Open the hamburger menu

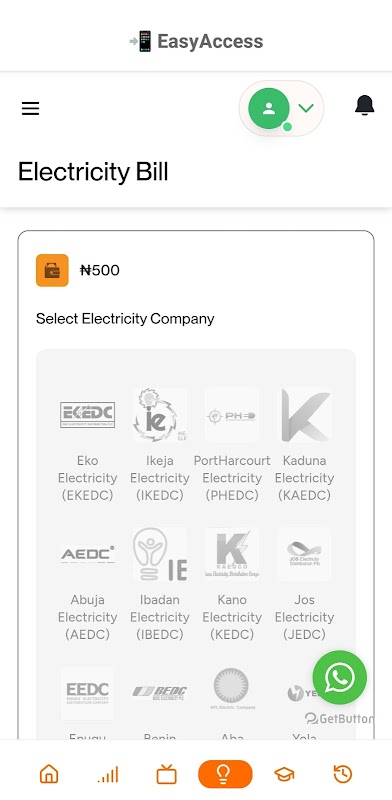tap(30, 108)
